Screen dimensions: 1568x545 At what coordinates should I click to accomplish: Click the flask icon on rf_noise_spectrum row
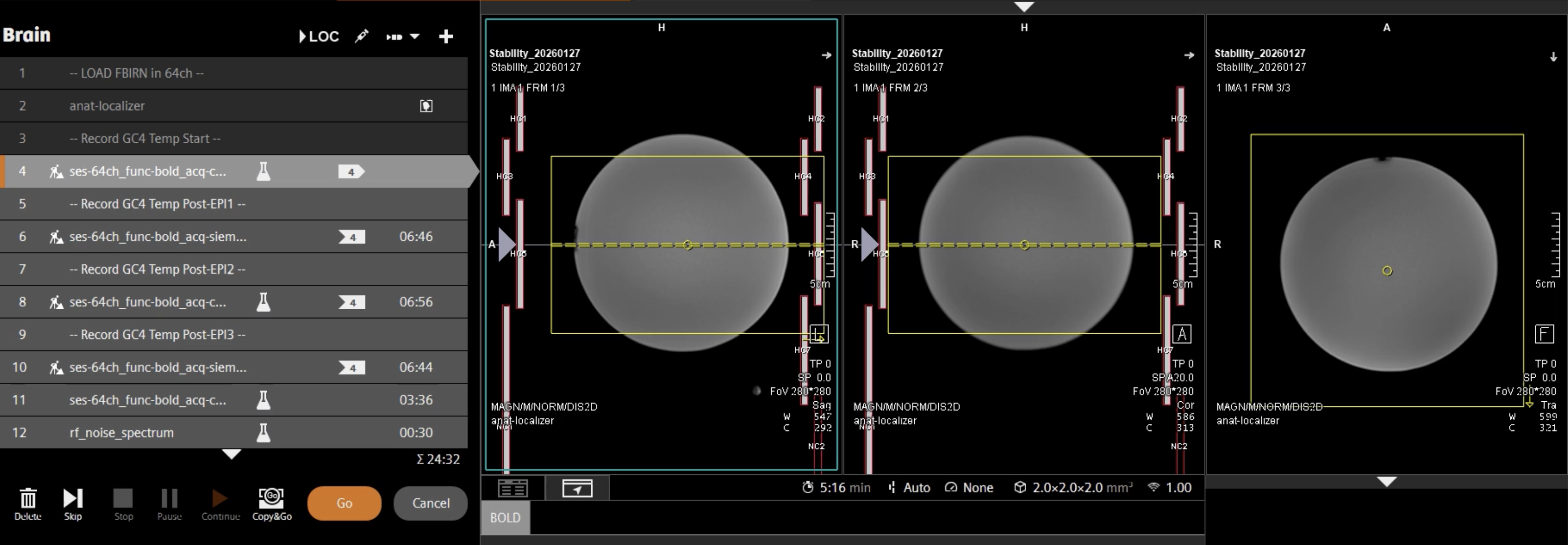click(x=263, y=433)
